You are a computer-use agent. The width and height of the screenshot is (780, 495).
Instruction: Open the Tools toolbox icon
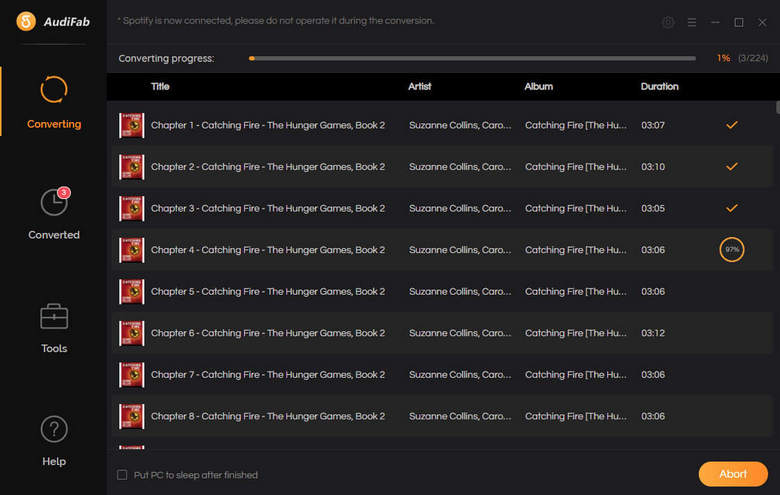pyautogui.click(x=54, y=316)
